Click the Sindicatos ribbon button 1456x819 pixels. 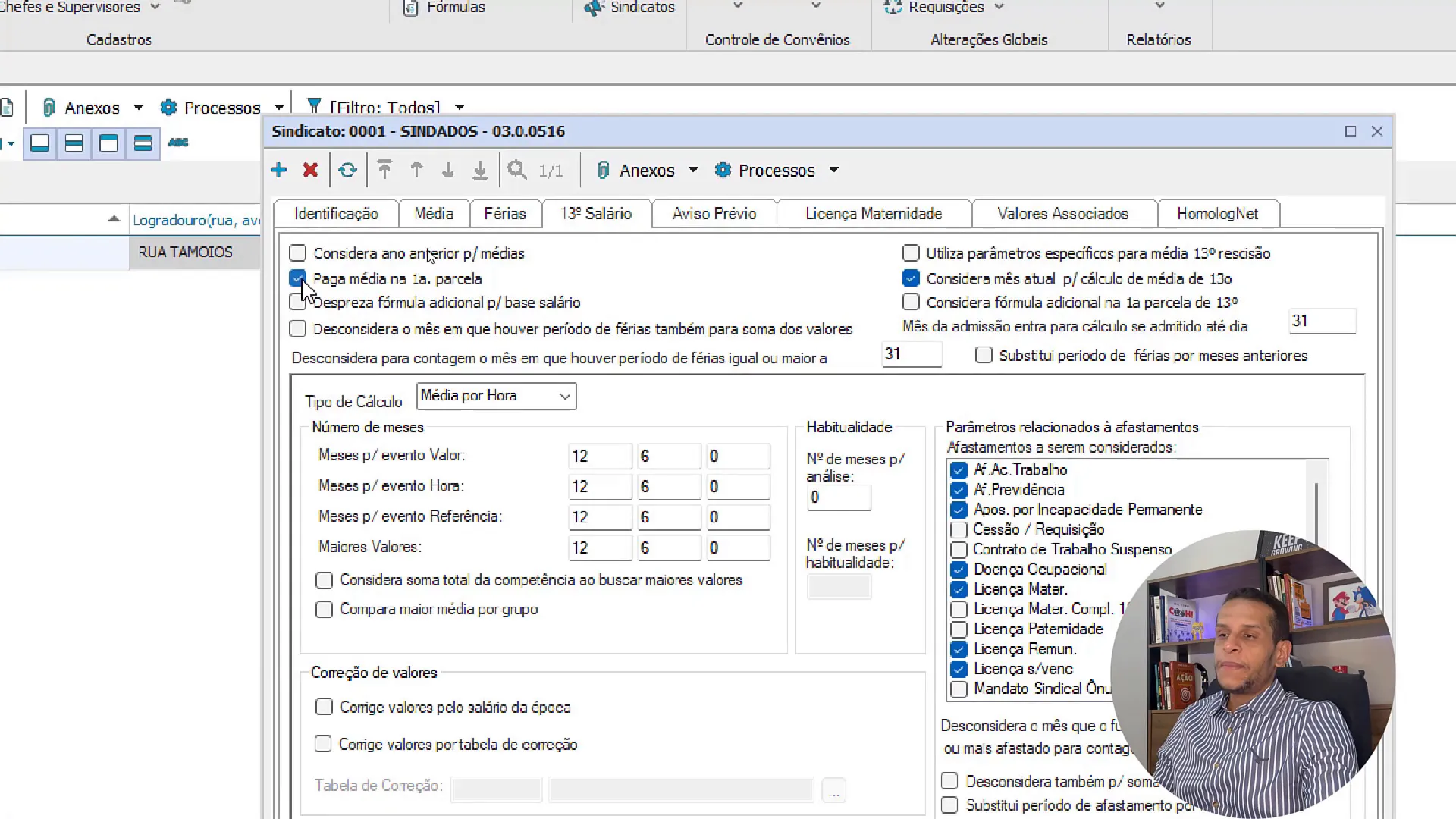point(631,8)
